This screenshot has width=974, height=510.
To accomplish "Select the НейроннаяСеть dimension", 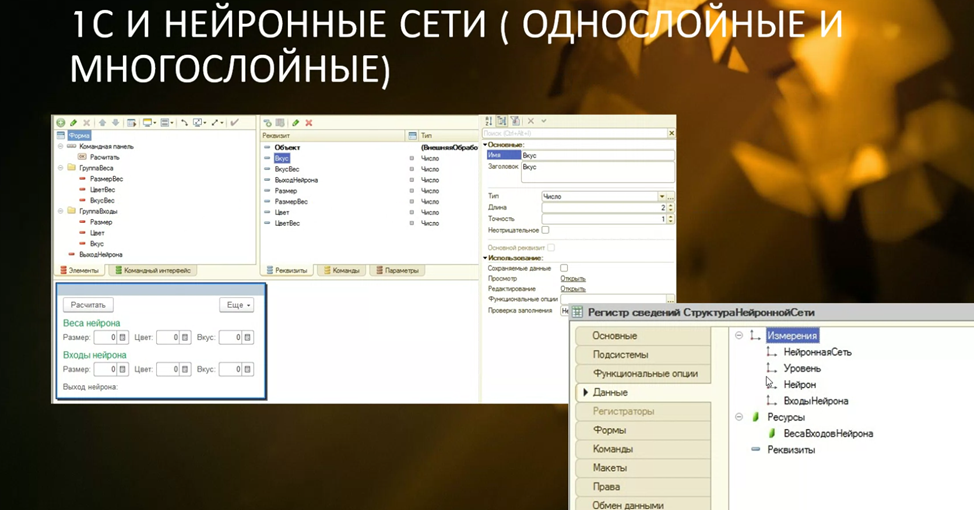I will click(817, 352).
